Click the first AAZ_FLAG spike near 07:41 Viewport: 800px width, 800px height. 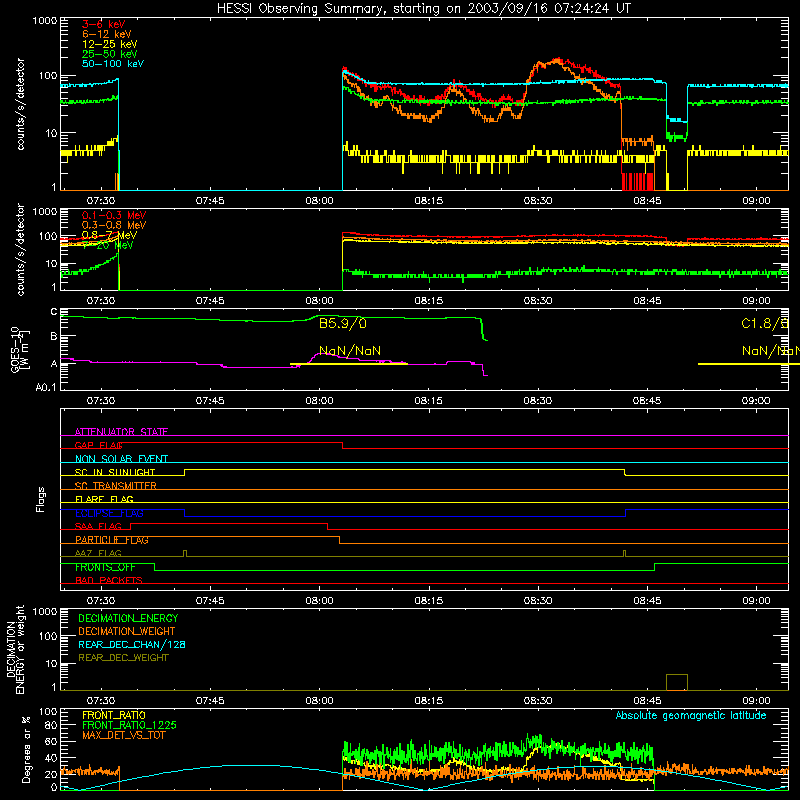[x=185, y=553]
